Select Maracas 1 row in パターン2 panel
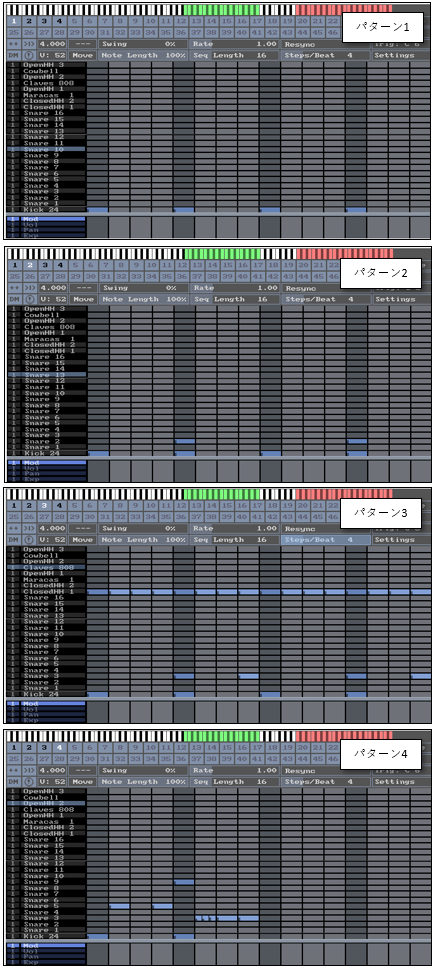The height and width of the screenshot is (968, 435). tap(46, 338)
